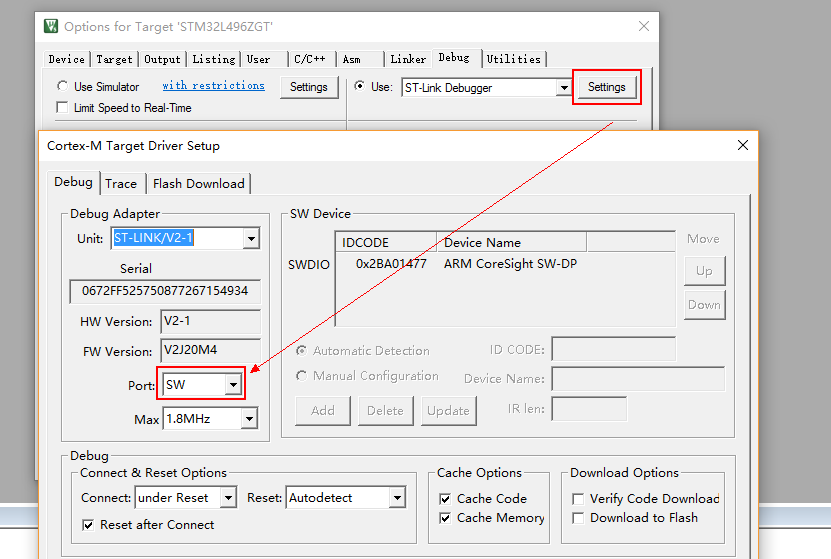Switch to the Flash Download tab
This screenshot has width=831, height=559.
point(198,183)
